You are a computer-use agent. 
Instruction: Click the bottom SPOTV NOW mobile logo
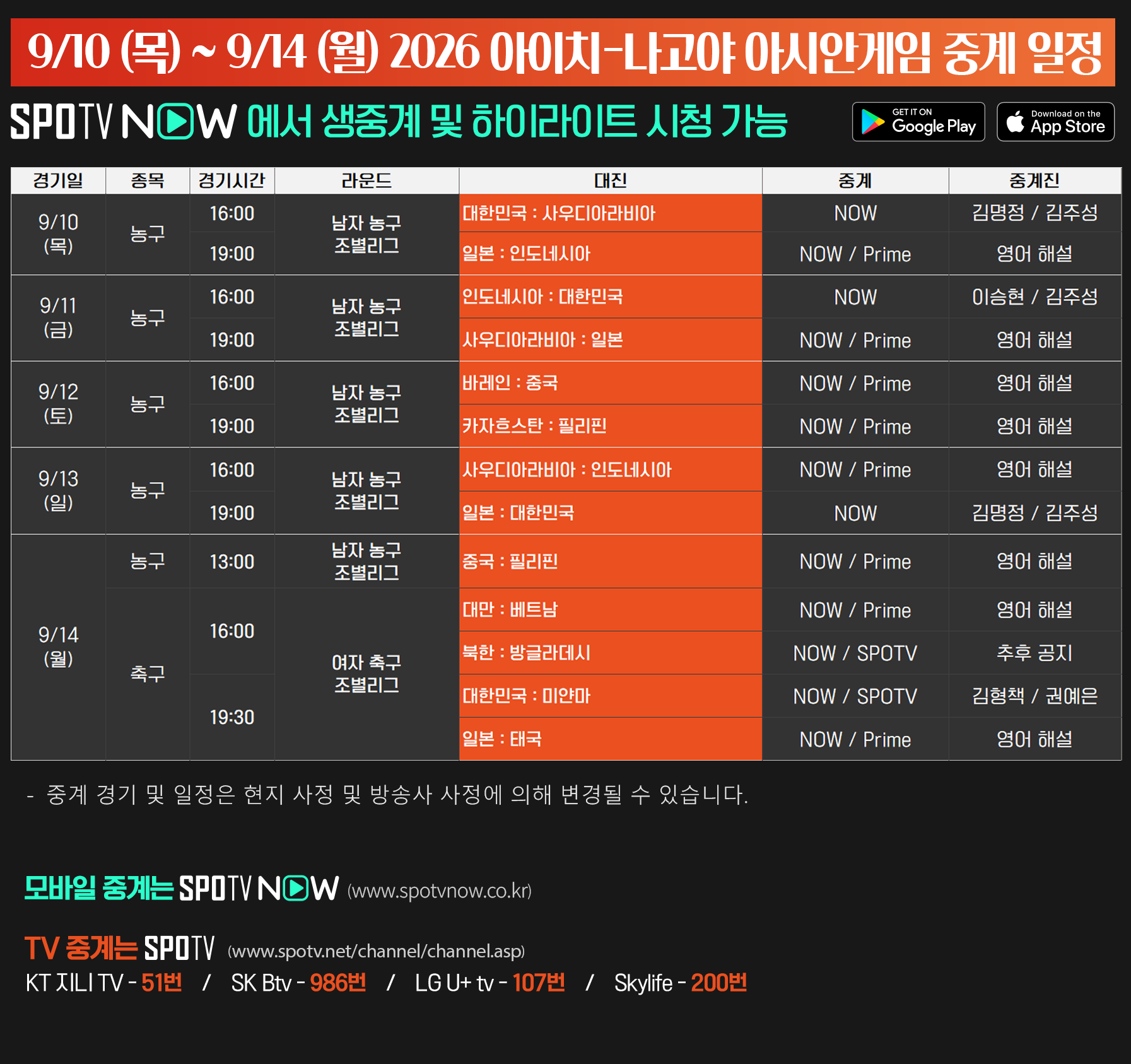click(x=259, y=889)
